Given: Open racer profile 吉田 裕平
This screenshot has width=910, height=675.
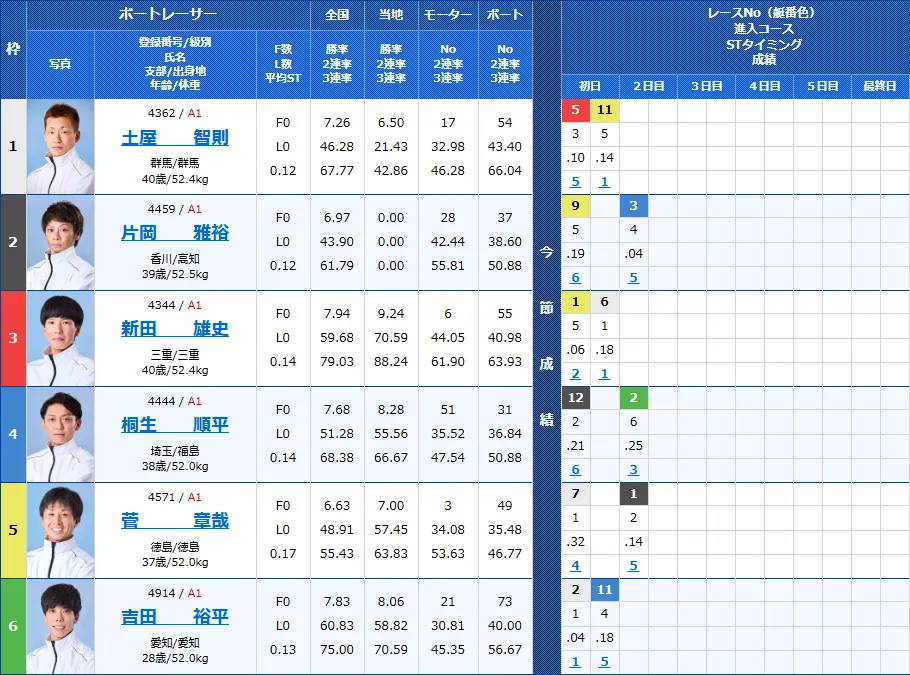Looking at the screenshot, I should [x=175, y=616].
